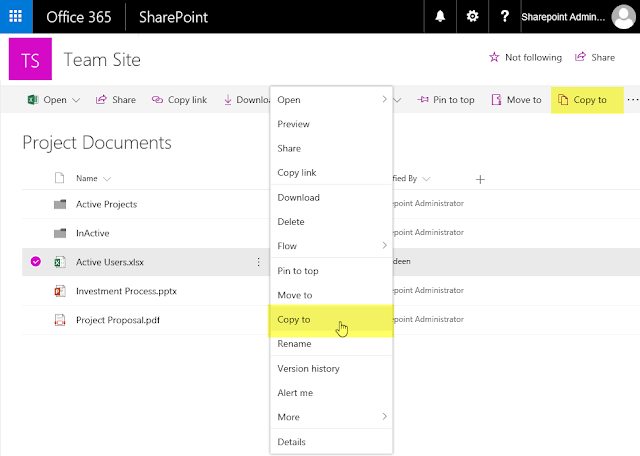The image size is (640, 456).
Task: Open the InActive folder
Action: [x=93, y=233]
